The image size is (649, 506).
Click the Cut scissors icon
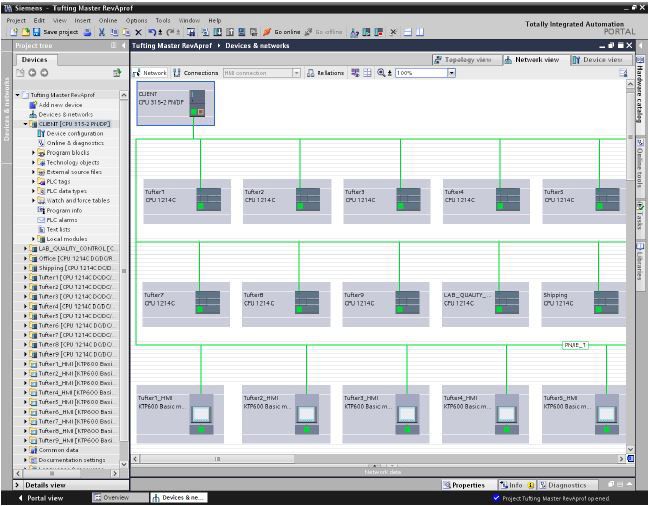[x=101, y=32]
